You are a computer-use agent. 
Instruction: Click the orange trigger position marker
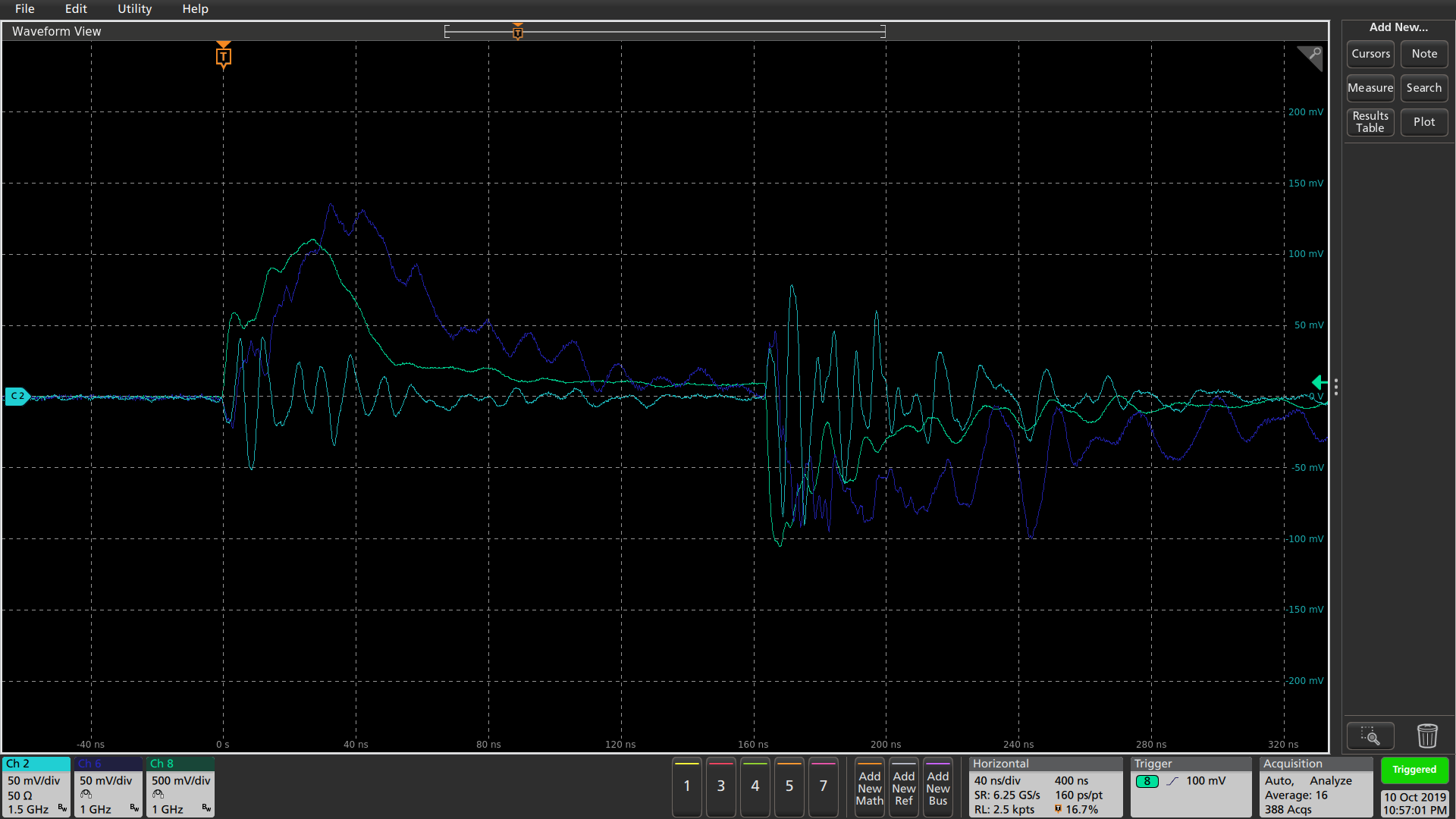tap(223, 56)
